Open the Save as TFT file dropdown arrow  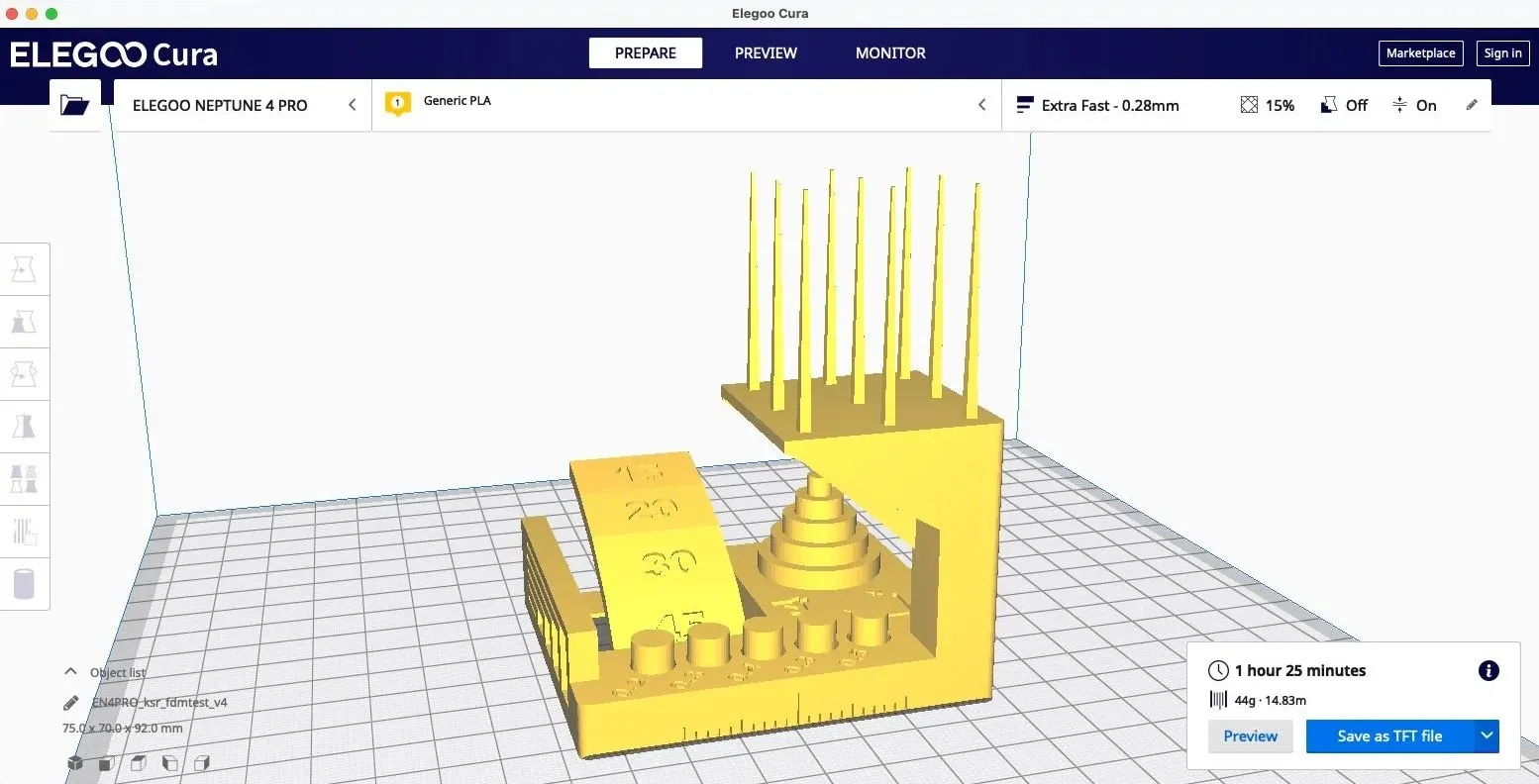tap(1487, 735)
